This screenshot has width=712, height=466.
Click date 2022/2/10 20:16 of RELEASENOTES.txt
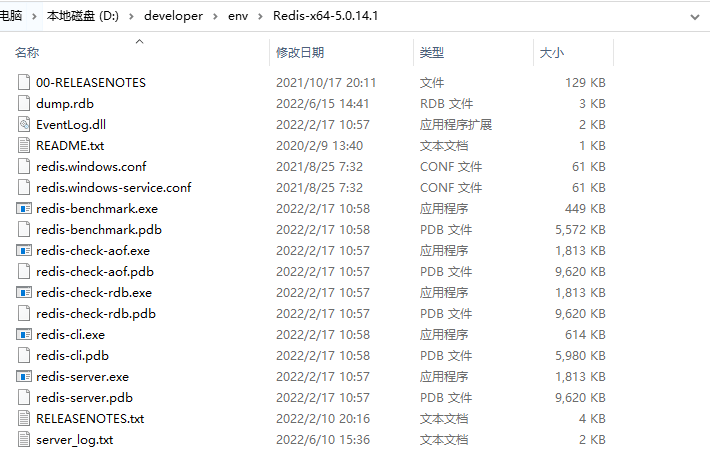tap(323, 418)
